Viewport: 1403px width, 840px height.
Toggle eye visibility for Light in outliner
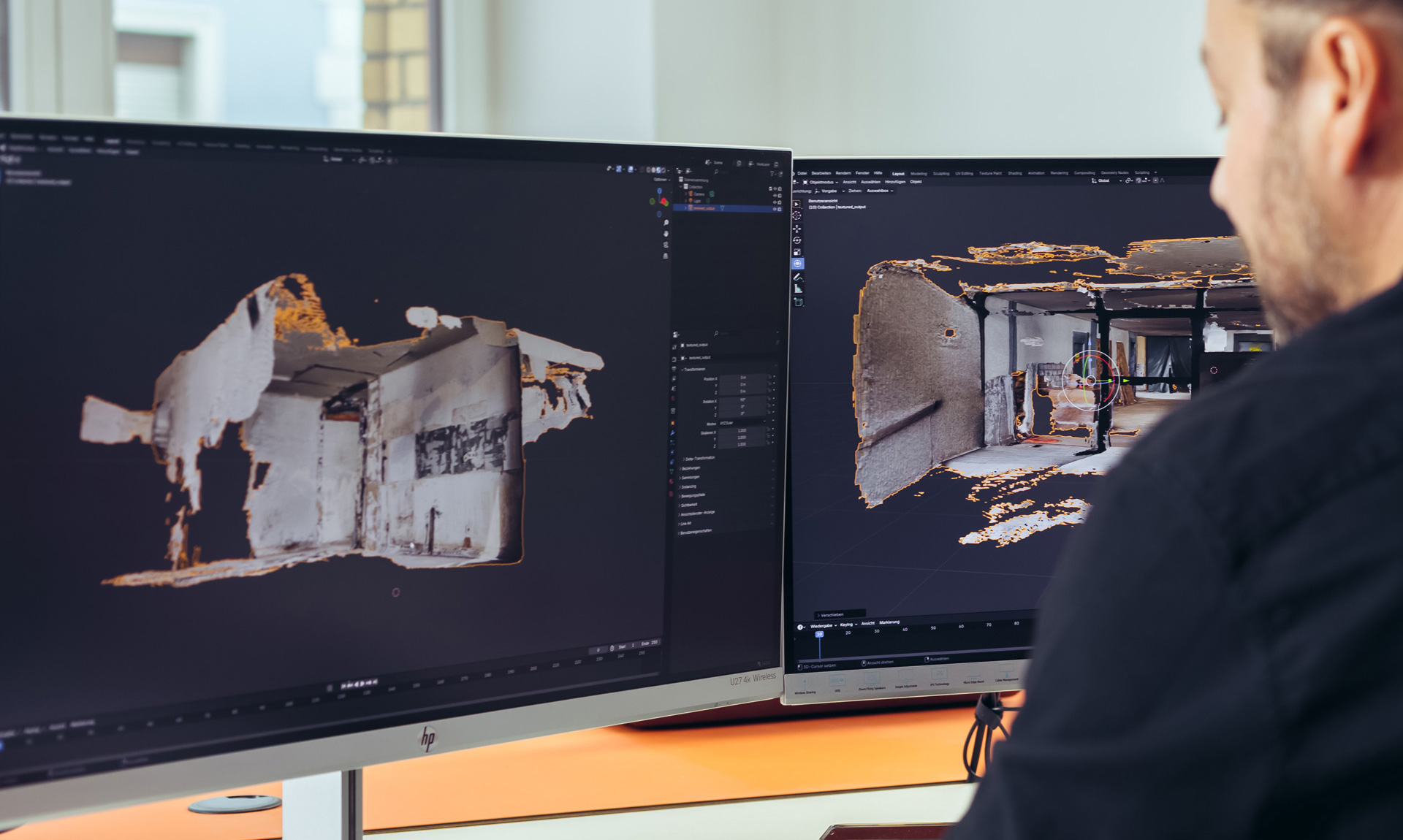[x=775, y=202]
